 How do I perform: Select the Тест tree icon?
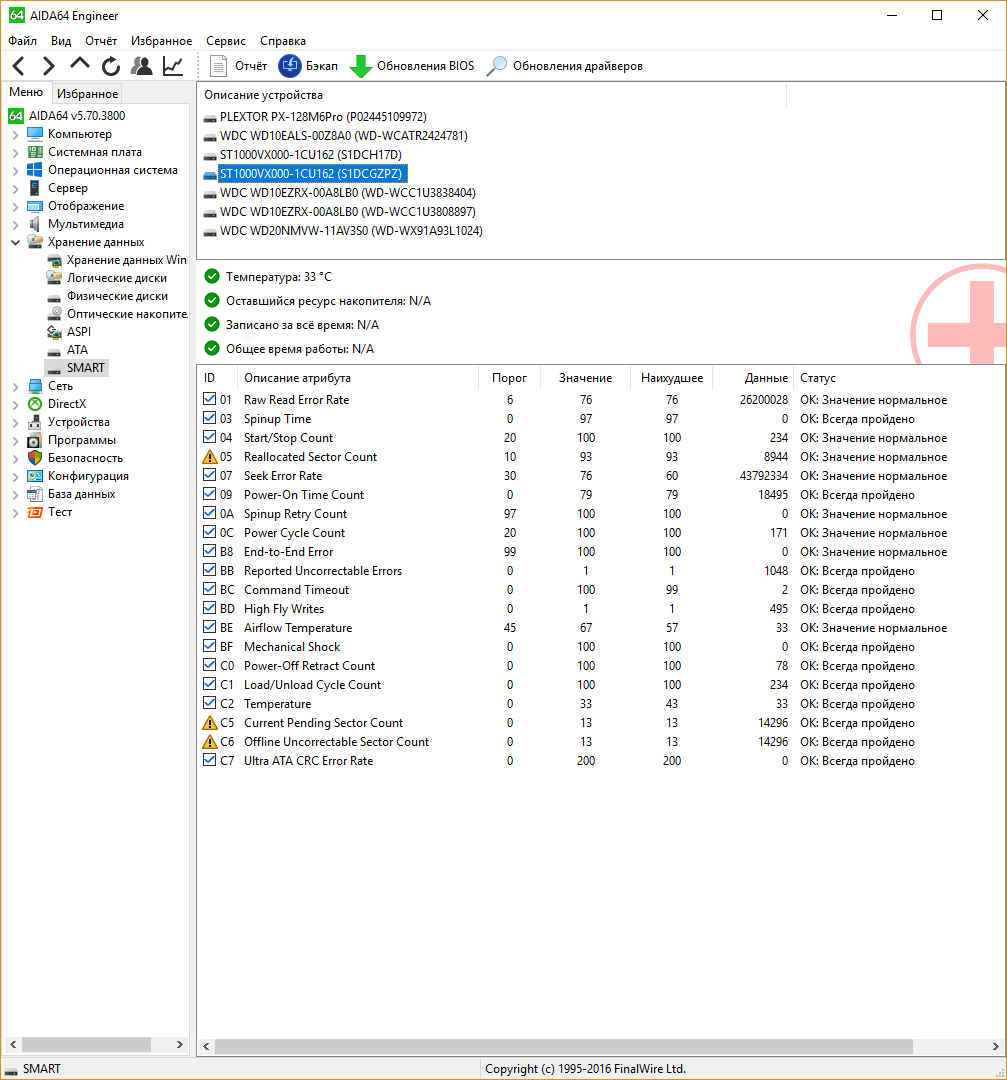[34, 512]
